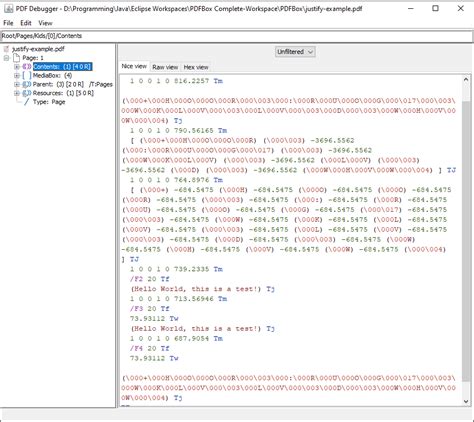Click the Resources dictionary icon
Image resolution: width=474 pixels, height=422 pixels.
tap(27, 93)
